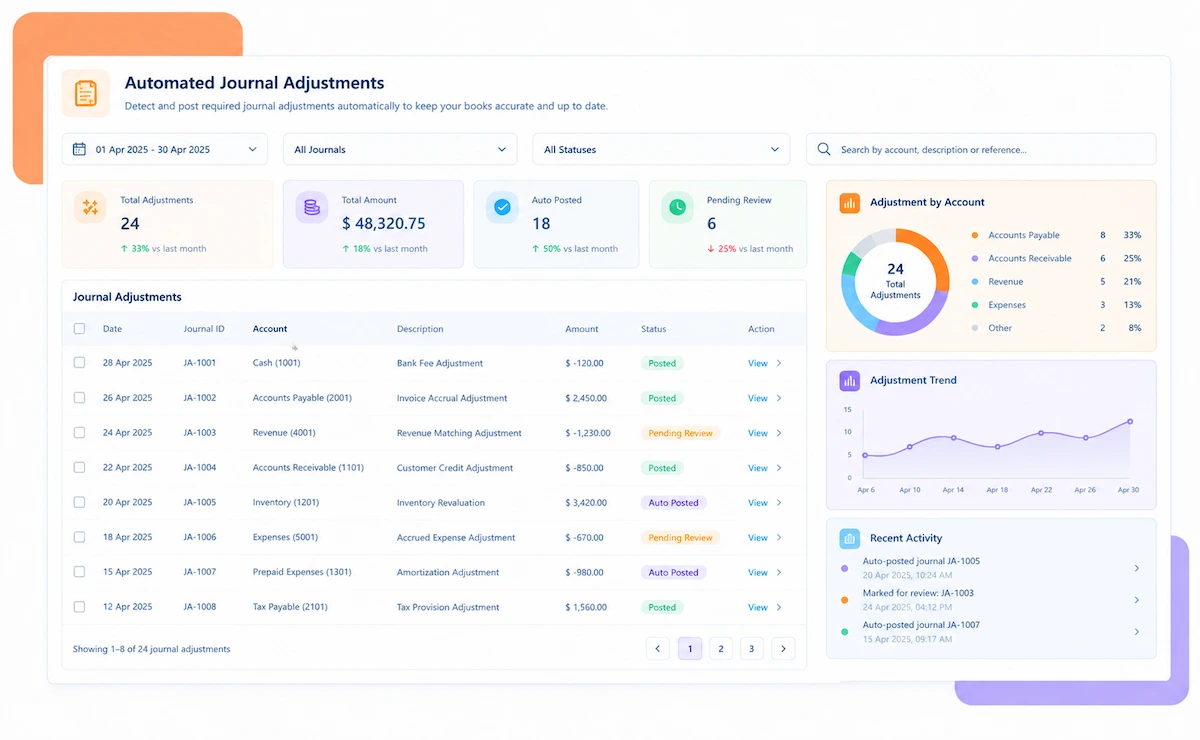Screen dimensions: 1200x740
Task: Click the calendar icon in the date filter
Action: tap(79, 150)
